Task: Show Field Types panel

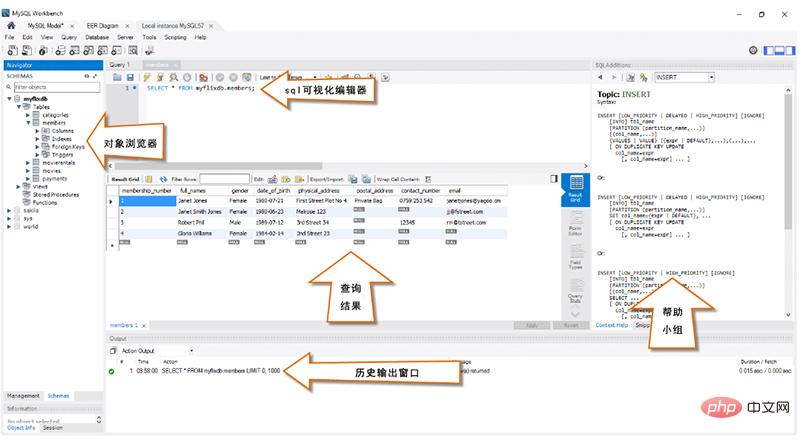Action: (x=576, y=256)
